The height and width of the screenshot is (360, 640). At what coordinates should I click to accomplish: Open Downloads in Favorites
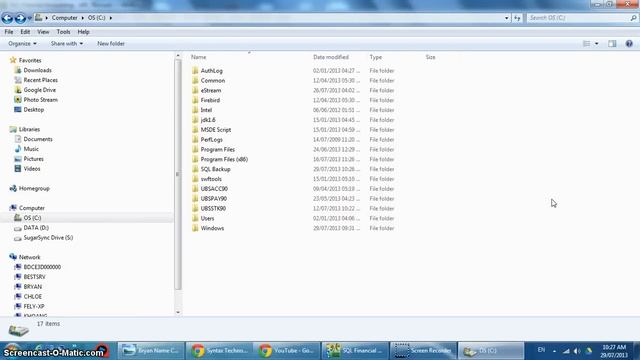(38, 70)
